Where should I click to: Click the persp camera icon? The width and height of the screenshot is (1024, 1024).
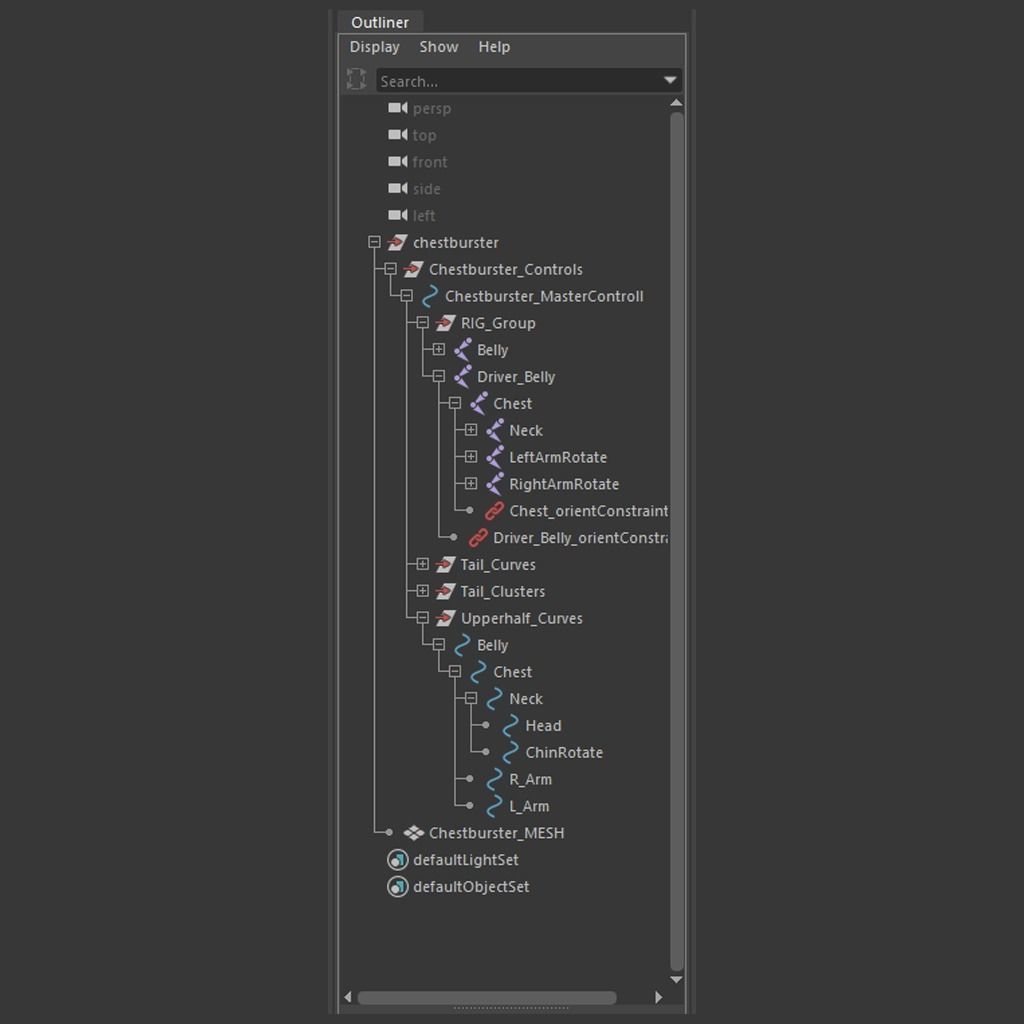pyautogui.click(x=397, y=108)
